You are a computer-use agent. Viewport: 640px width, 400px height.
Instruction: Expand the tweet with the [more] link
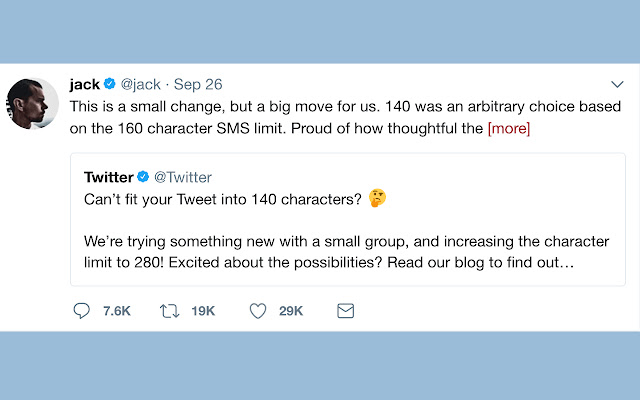point(508,128)
